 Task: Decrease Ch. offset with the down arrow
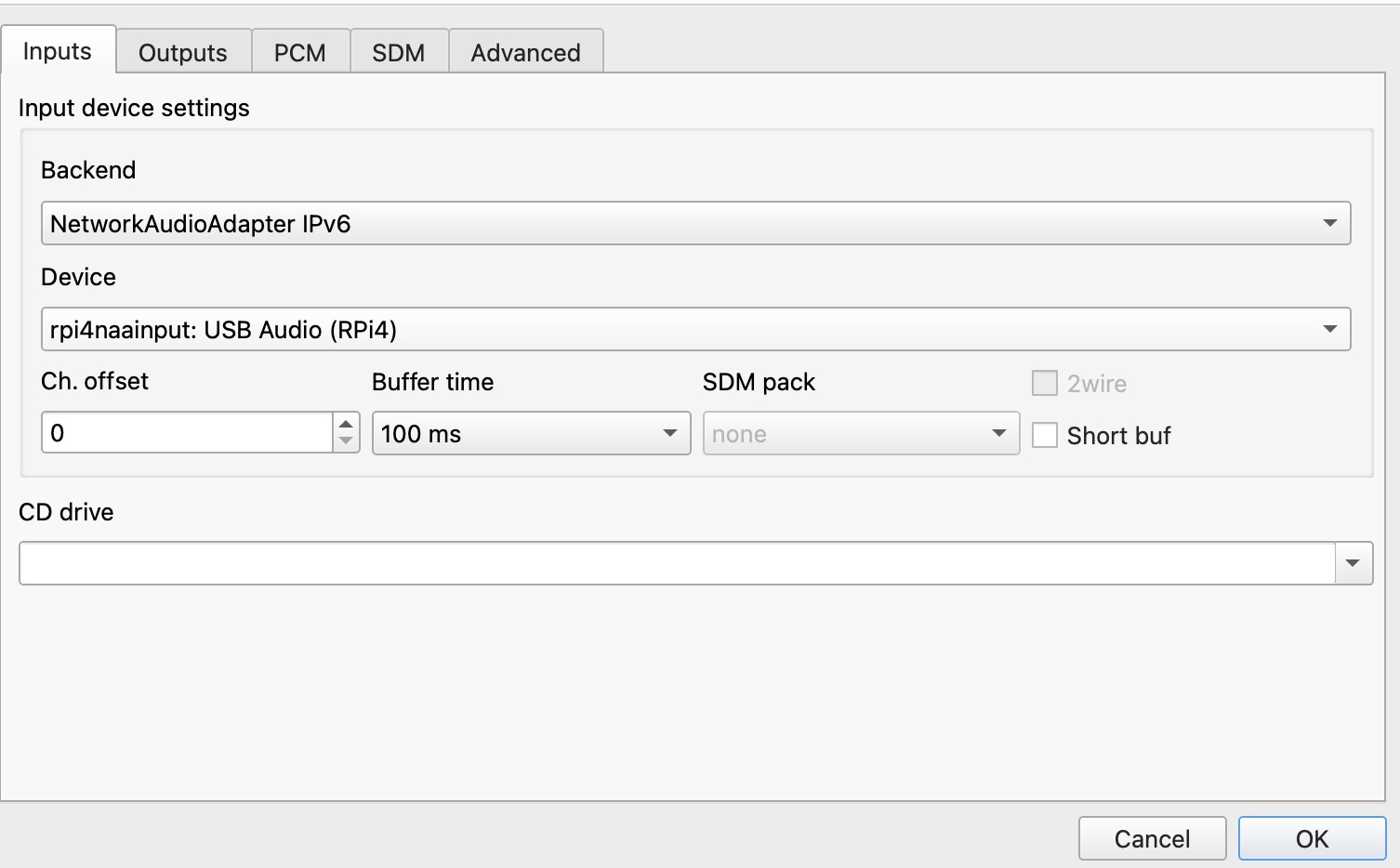[346, 442]
